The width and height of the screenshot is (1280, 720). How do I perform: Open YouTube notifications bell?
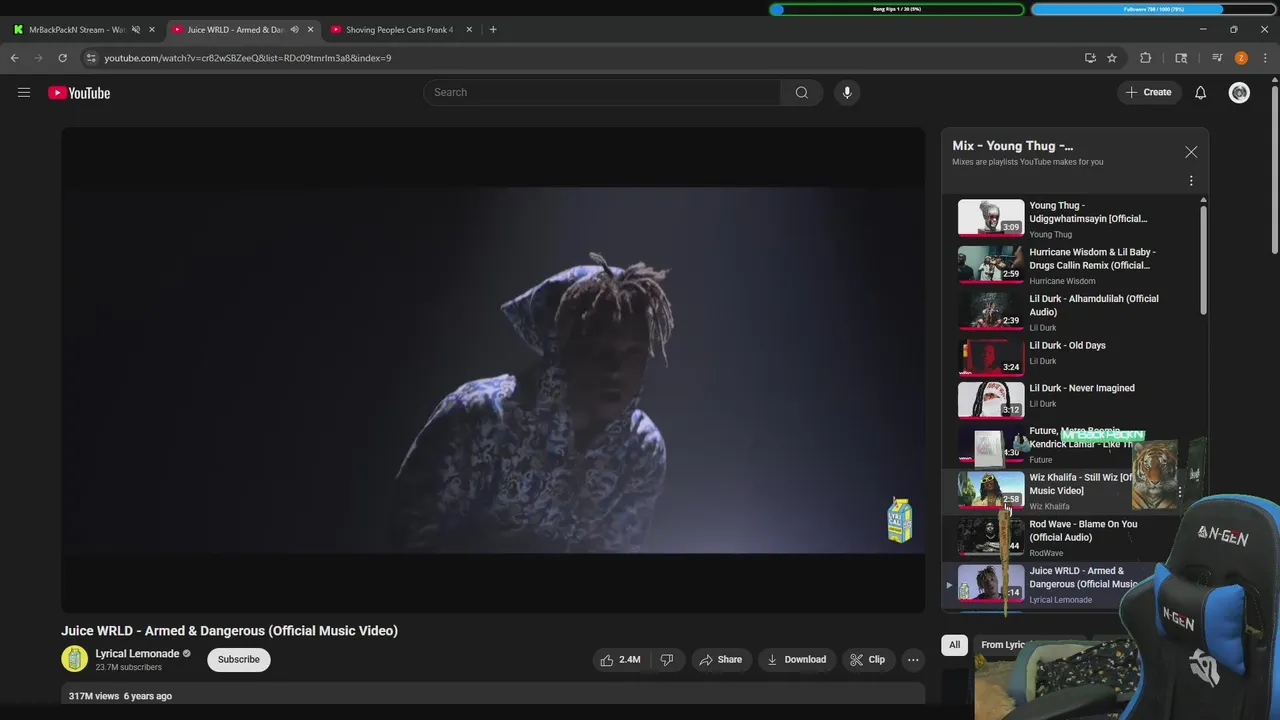[1200, 92]
